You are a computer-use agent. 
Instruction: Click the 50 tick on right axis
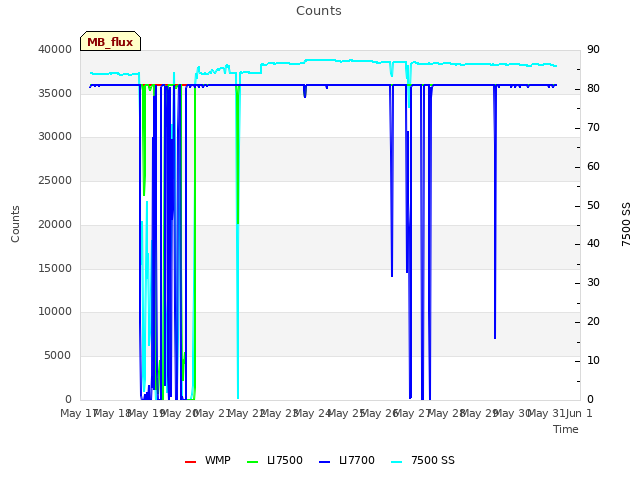(x=593, y=205)
